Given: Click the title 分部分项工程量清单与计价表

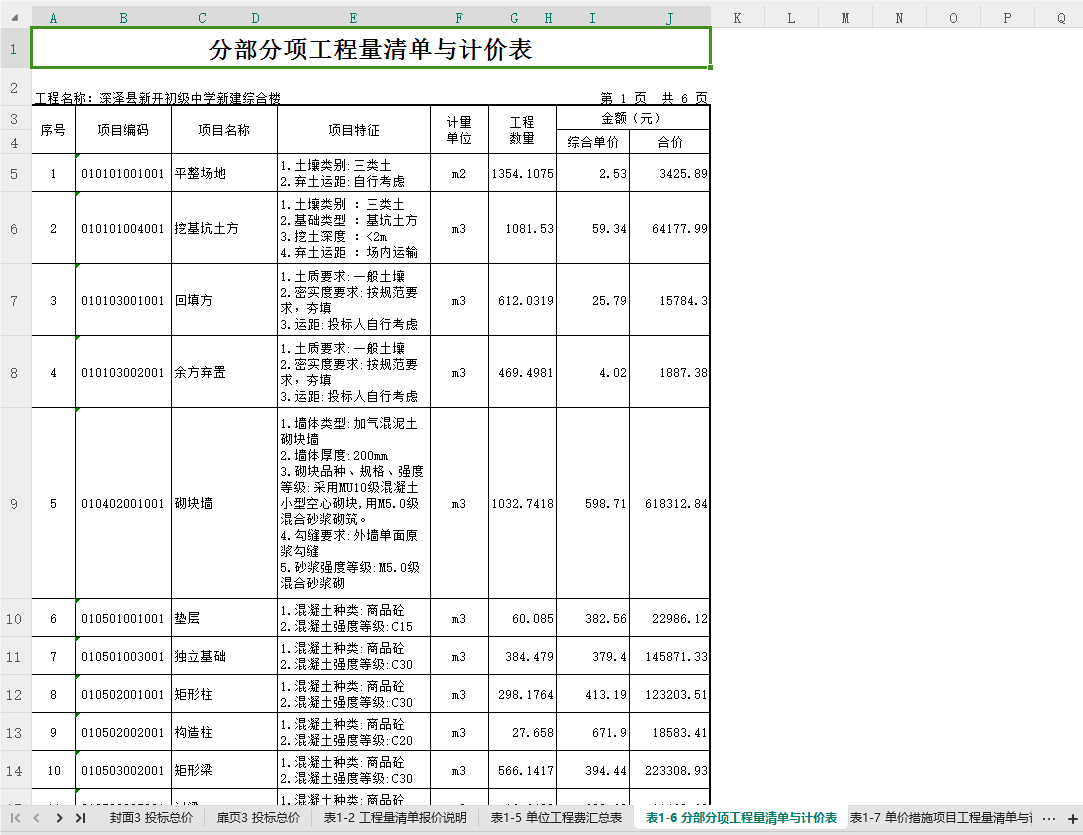Looking at the screenshot, I should pyautogui.click(x=371, y=48).
